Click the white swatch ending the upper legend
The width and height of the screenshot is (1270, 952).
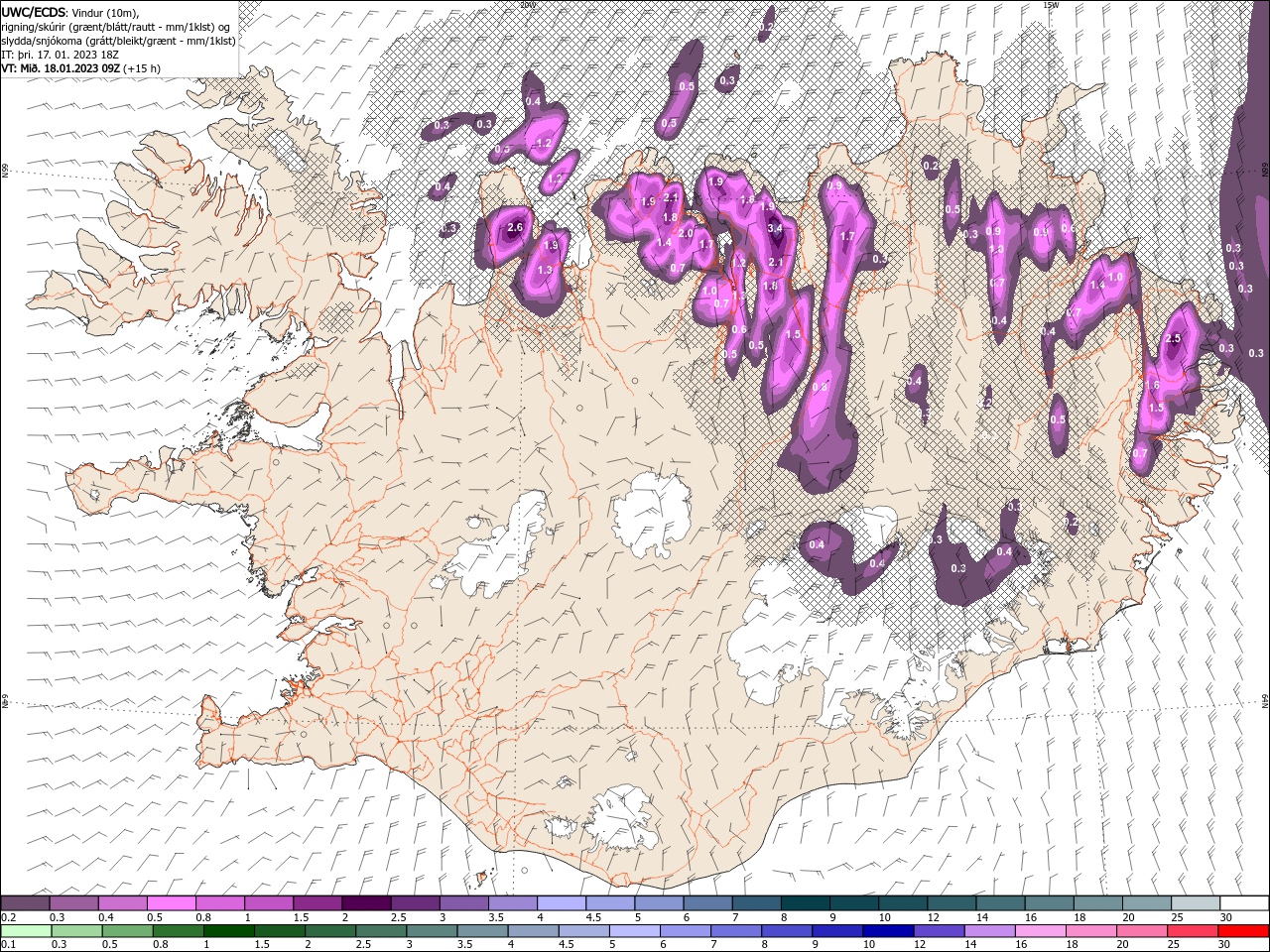1243,903
